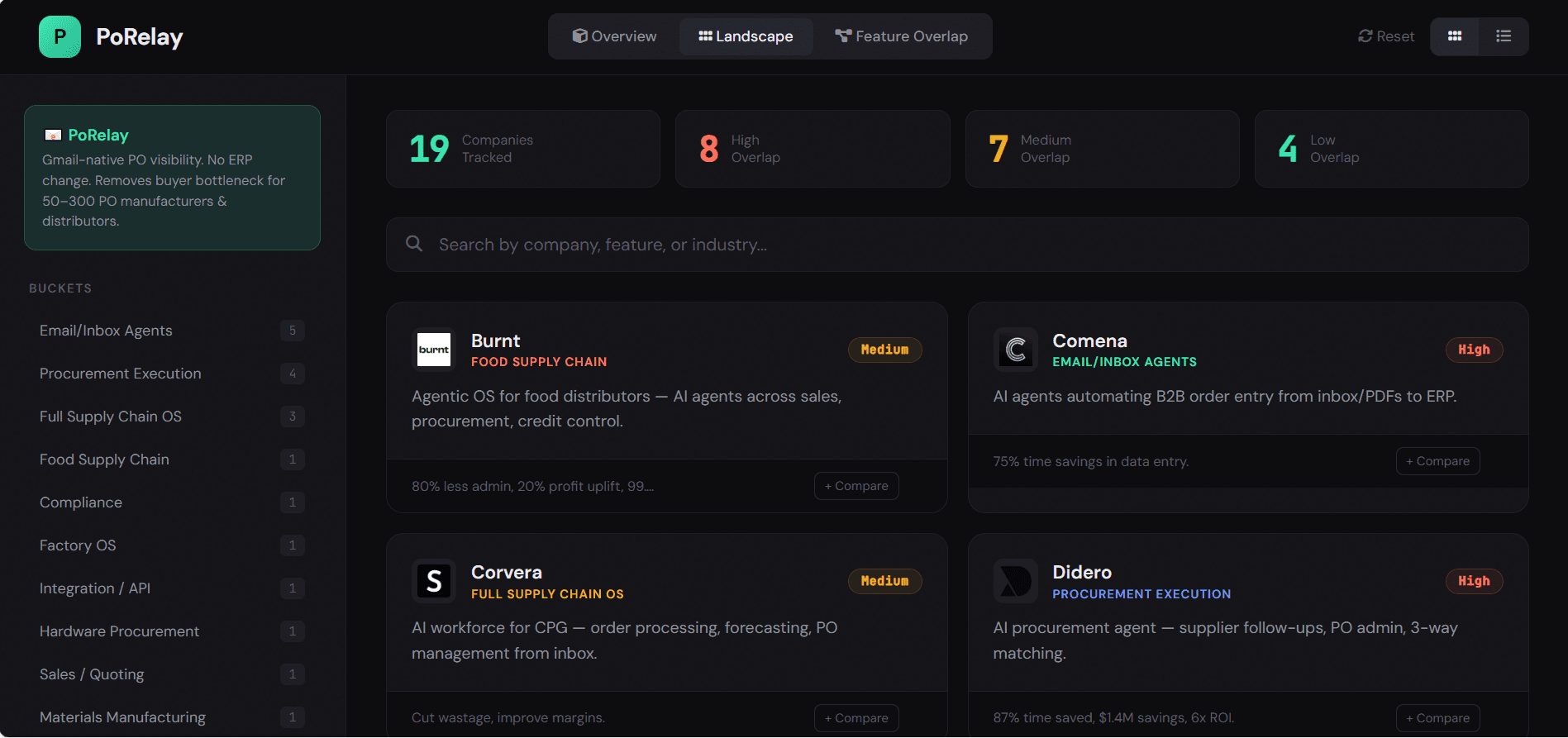Click '75% time savings in data entry.' text
The width and height of the screenshot is (1568, 738).
1090,461
